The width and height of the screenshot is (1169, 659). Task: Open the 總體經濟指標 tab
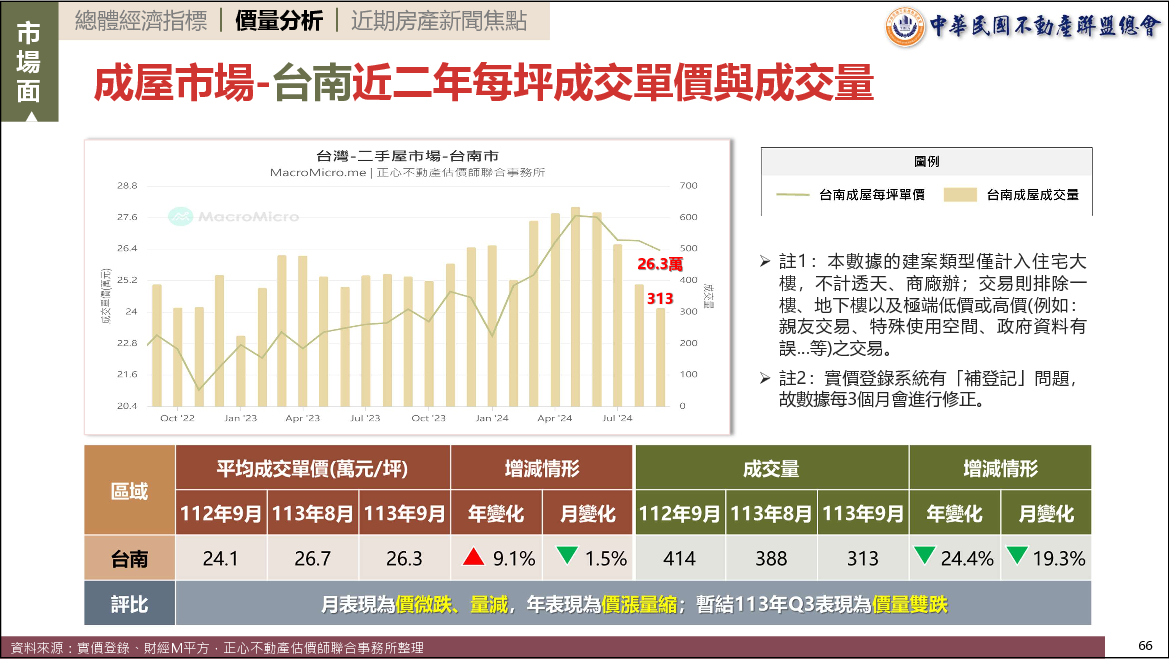(141, 22)
